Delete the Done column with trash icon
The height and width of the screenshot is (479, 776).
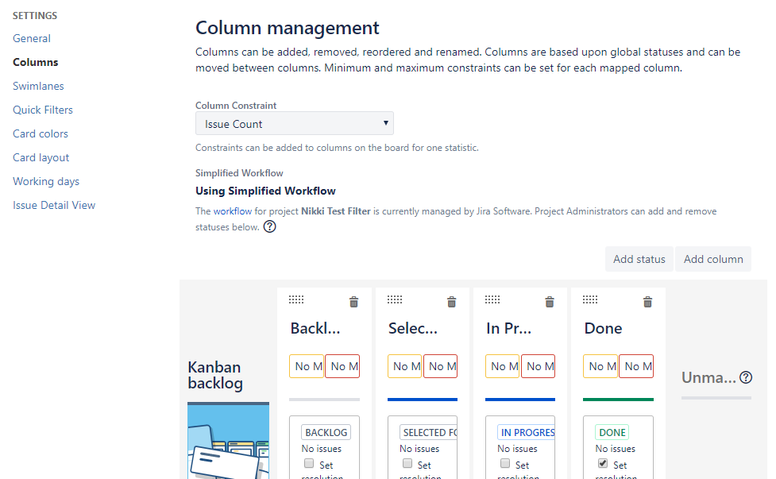click(x=647, y=302)
